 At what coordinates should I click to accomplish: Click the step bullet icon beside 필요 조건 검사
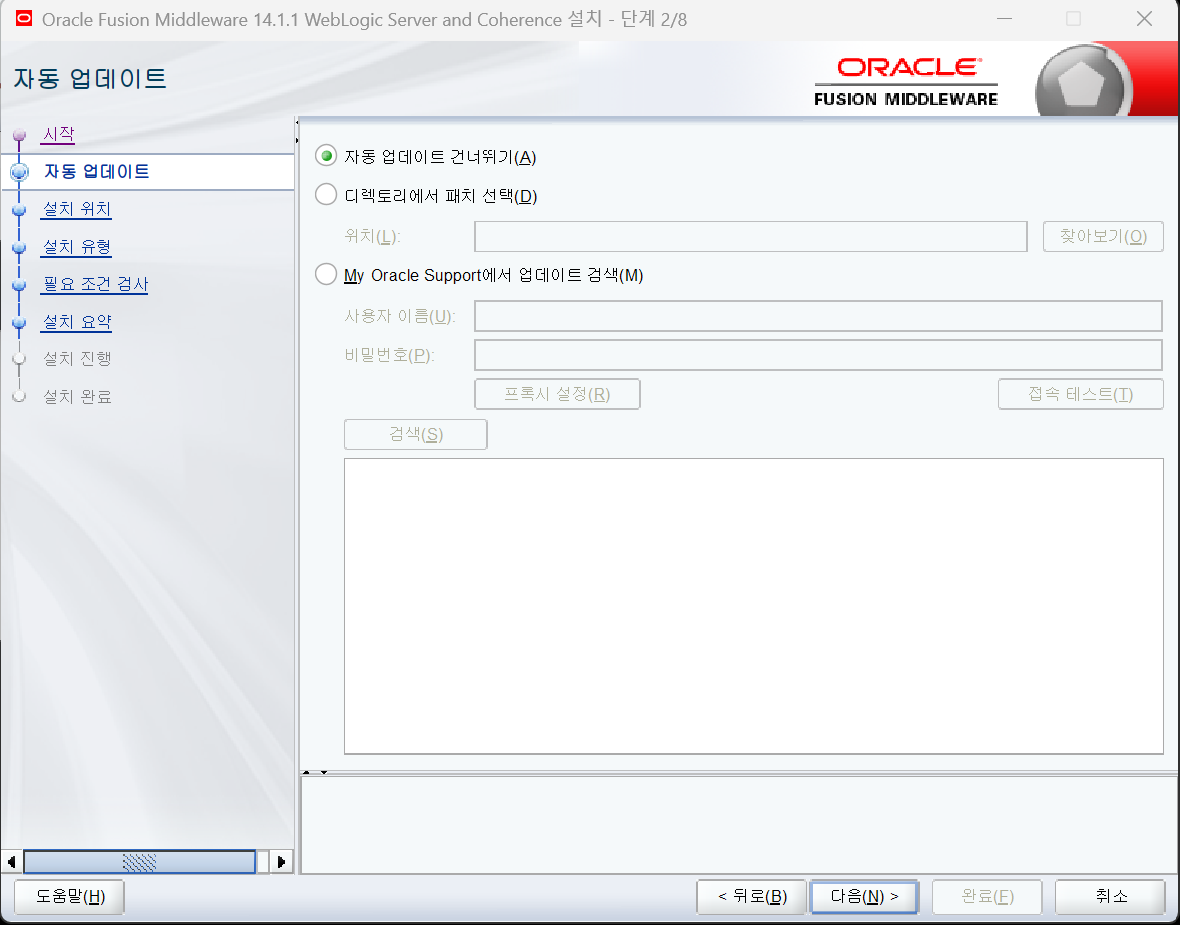click(20, 285)
